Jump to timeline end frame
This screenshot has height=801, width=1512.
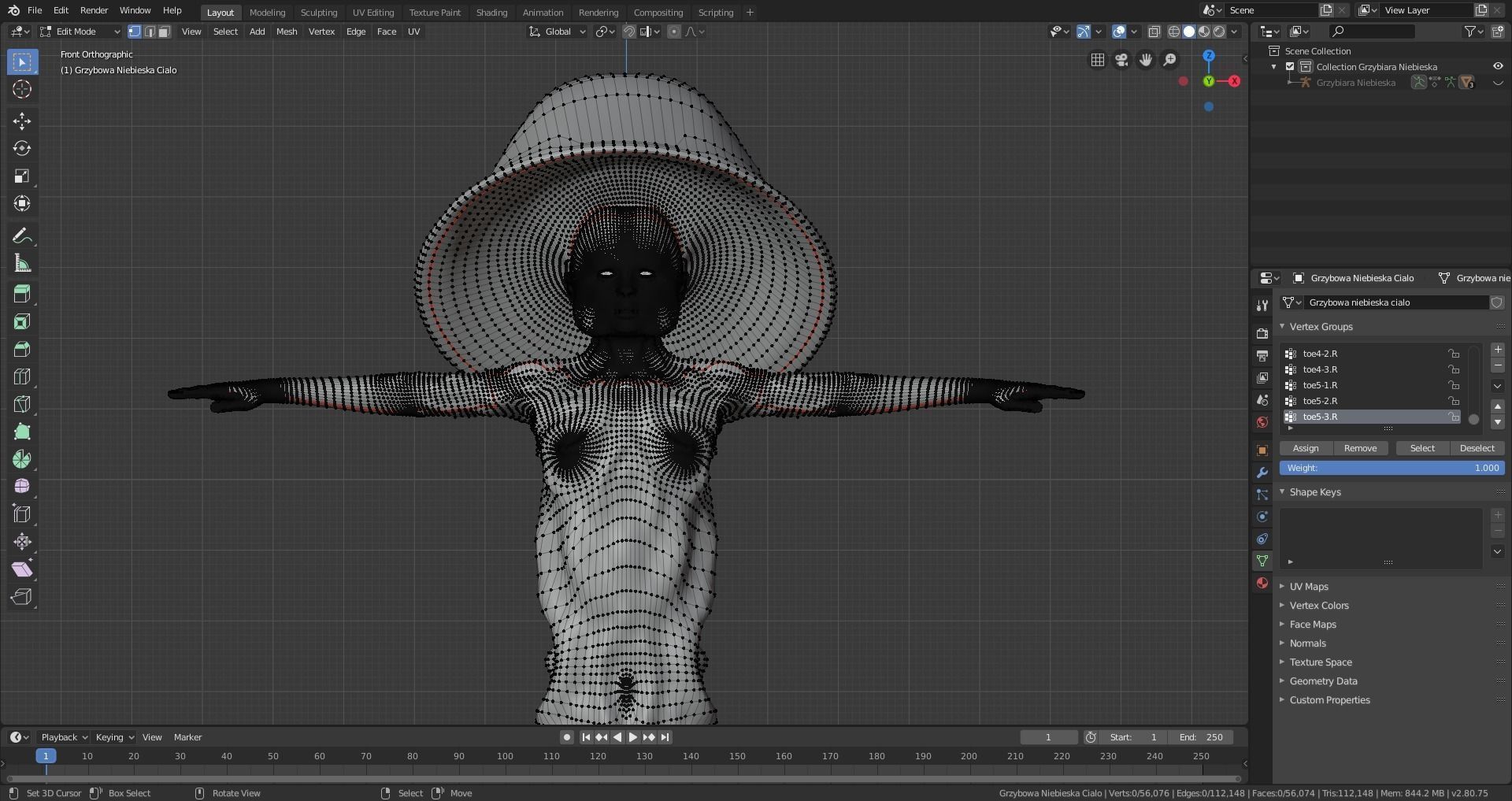click(x=665, y=737)
